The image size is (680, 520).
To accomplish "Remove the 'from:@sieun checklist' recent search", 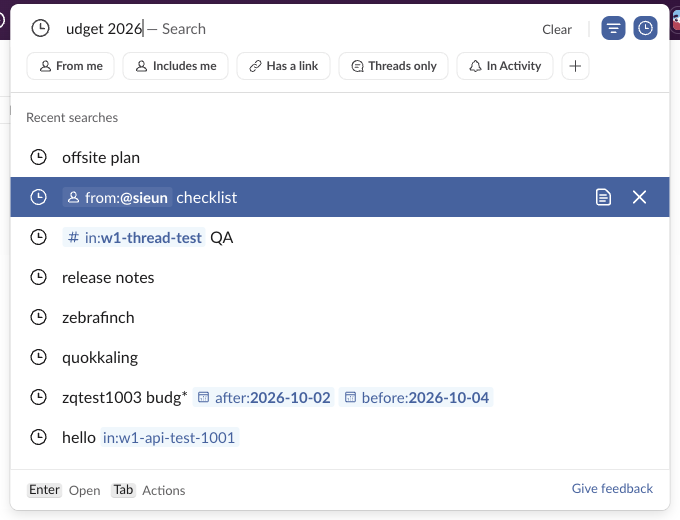I will point(639,197).
